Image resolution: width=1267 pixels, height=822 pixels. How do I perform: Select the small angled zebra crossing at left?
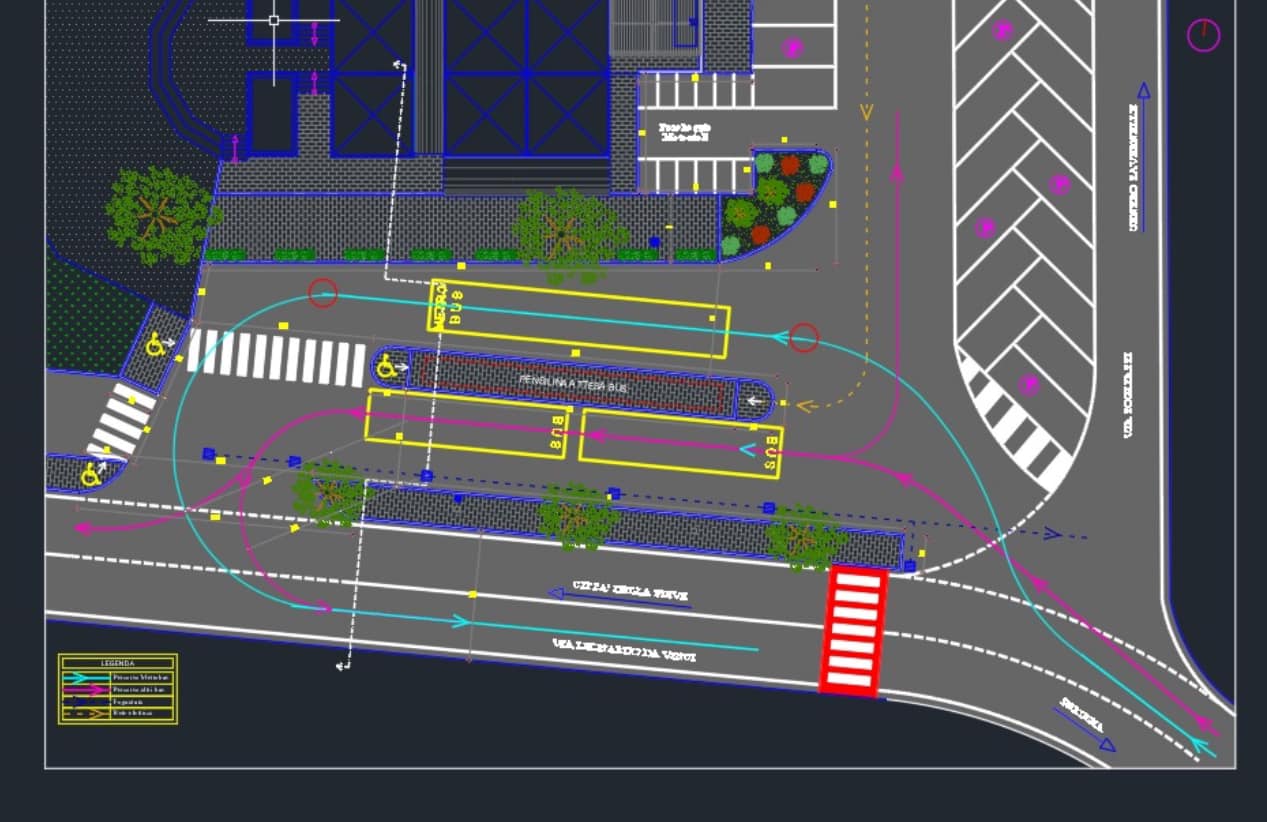coord(122,420)
